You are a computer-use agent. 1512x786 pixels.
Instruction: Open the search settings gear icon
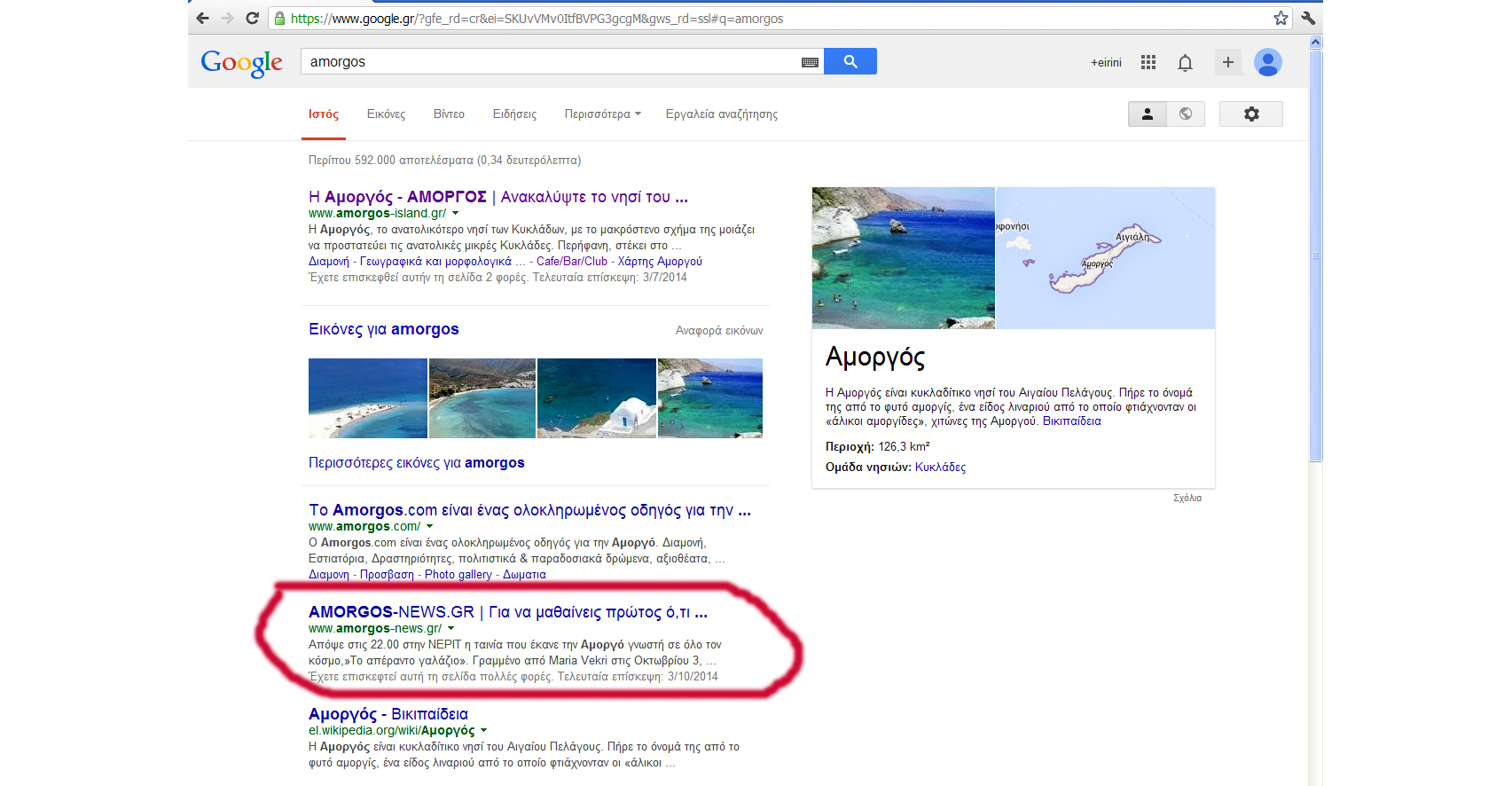pos(1251,114)
